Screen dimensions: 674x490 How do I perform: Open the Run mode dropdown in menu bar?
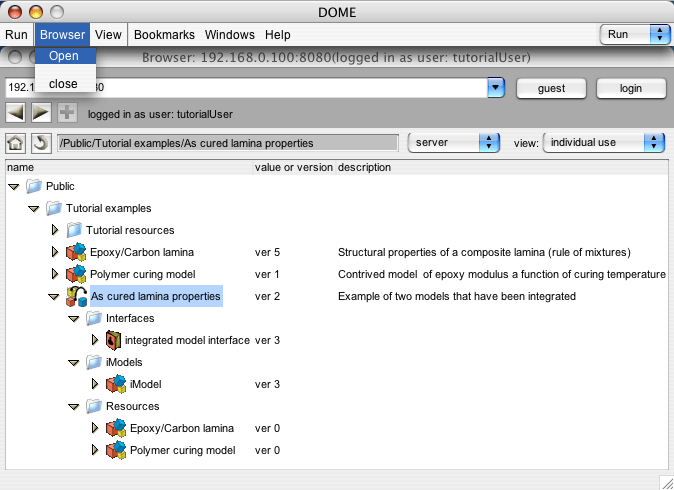[635, 34]
